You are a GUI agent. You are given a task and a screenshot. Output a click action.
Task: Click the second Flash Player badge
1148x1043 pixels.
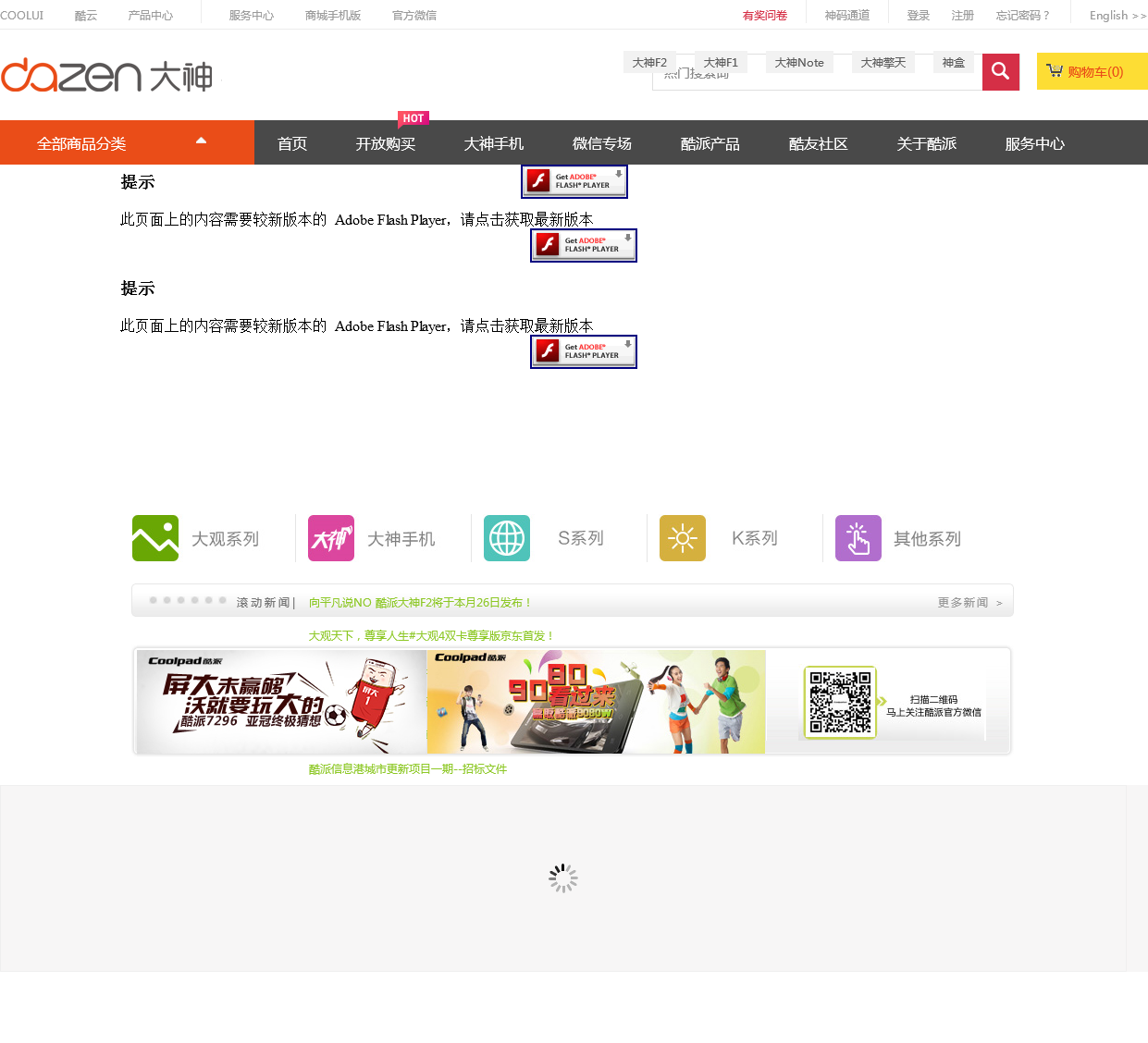584,245
